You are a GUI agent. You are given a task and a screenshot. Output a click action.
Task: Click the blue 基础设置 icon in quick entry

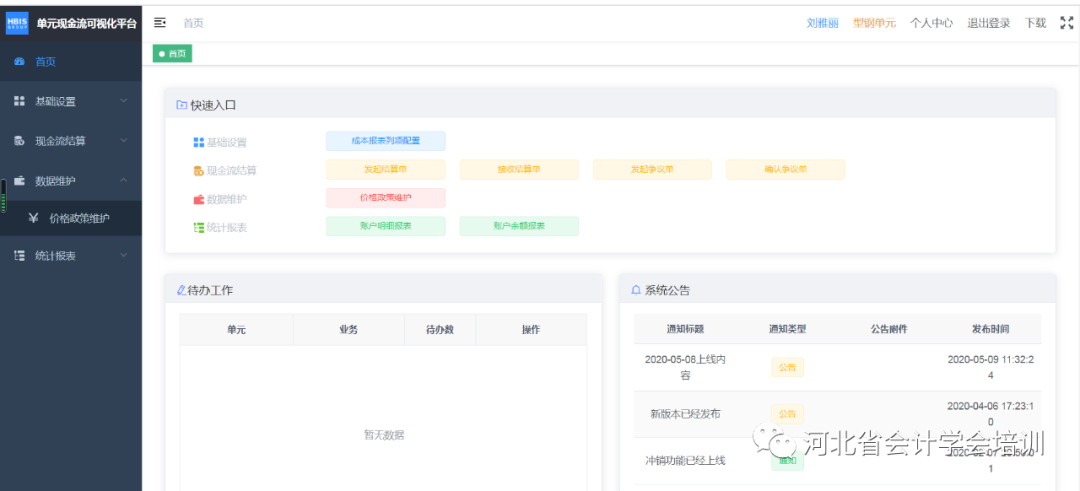[198, 143]
